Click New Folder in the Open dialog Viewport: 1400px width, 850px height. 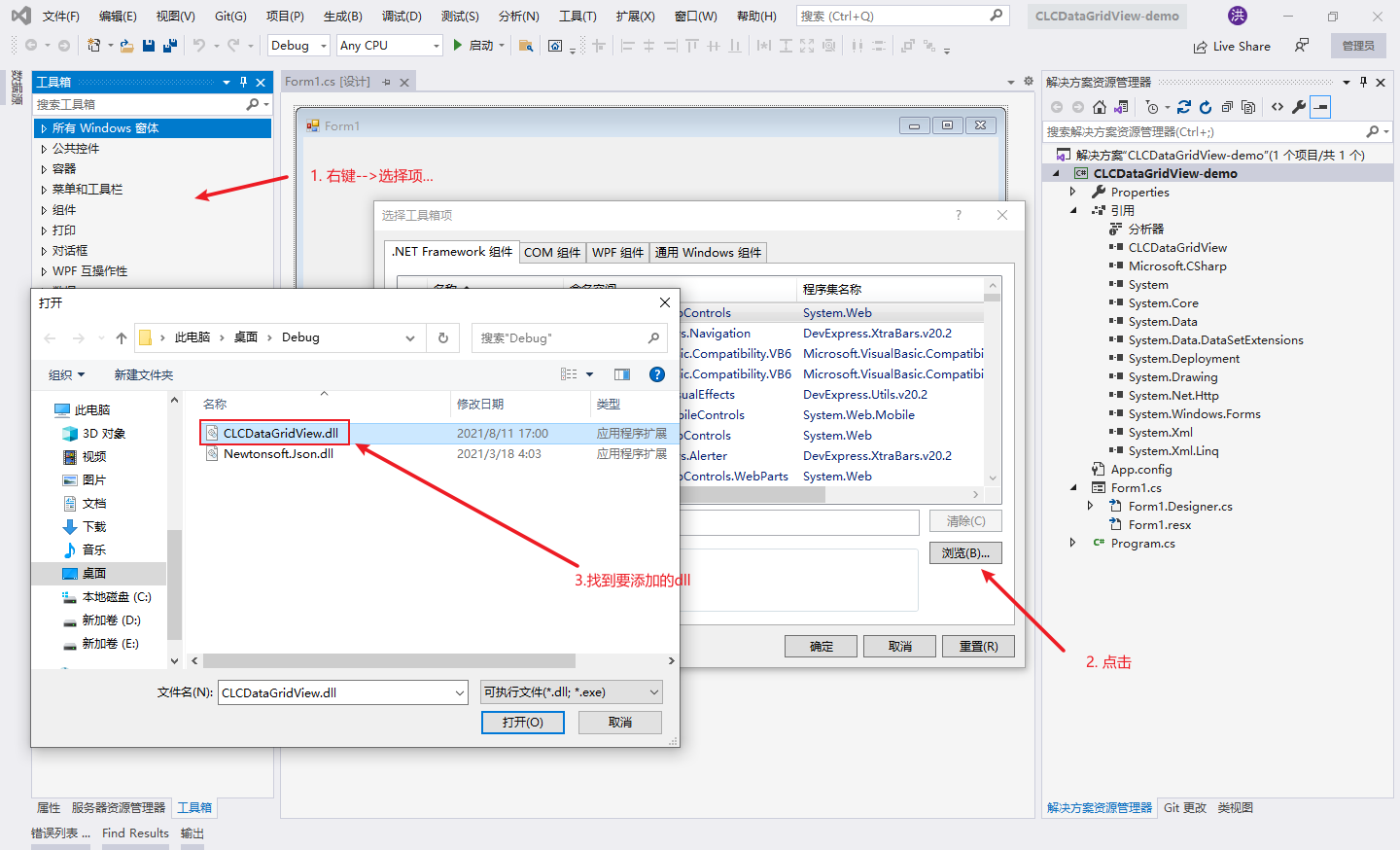pyautogui.click(x=144, y=375)
